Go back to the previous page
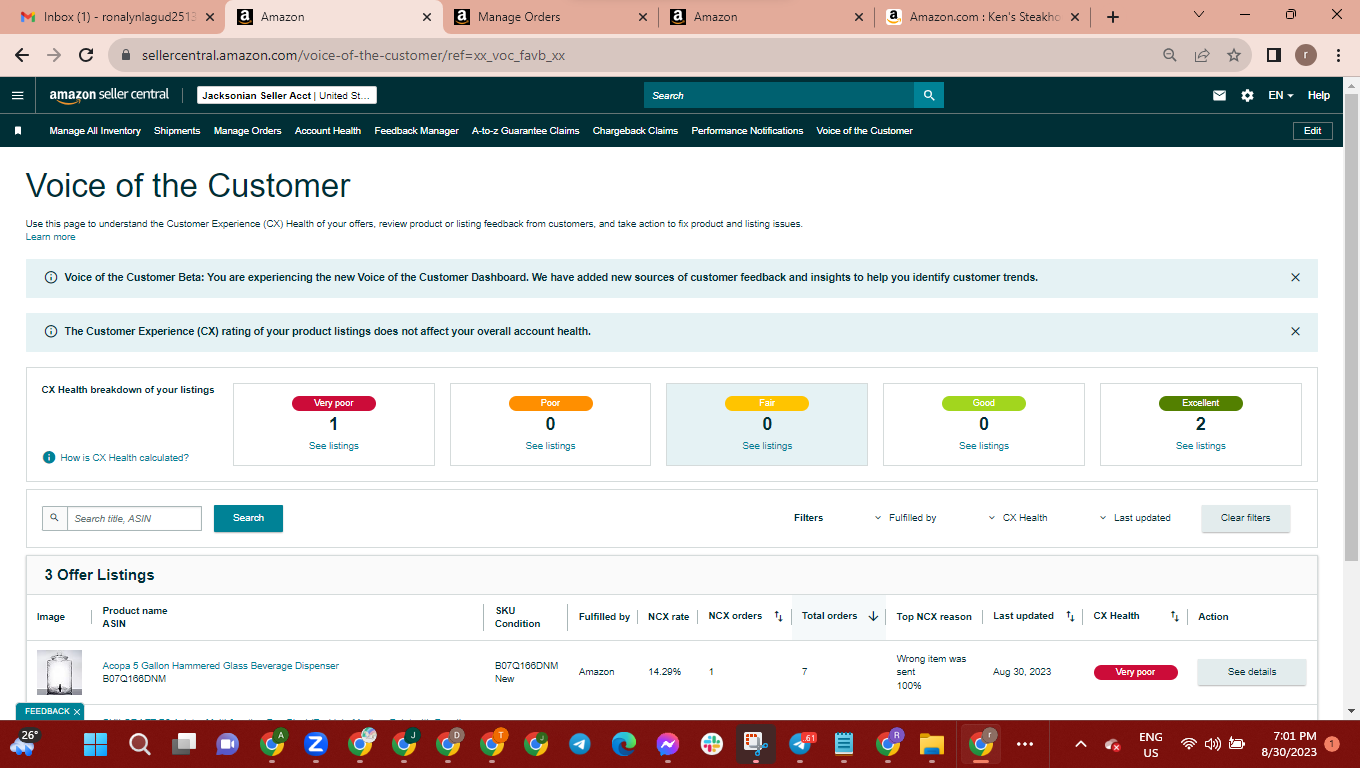The height and width of the screenshot is (768, 1360). (22, 56)
